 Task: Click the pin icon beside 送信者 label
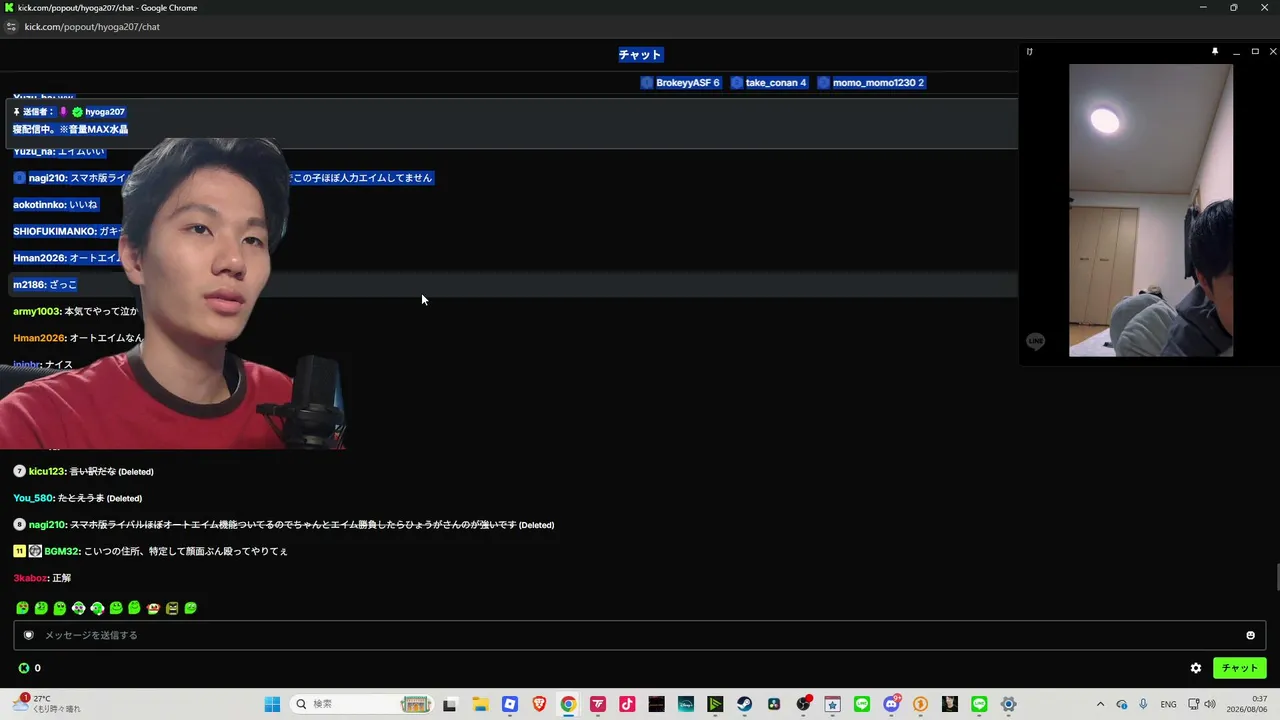(16, 112)
